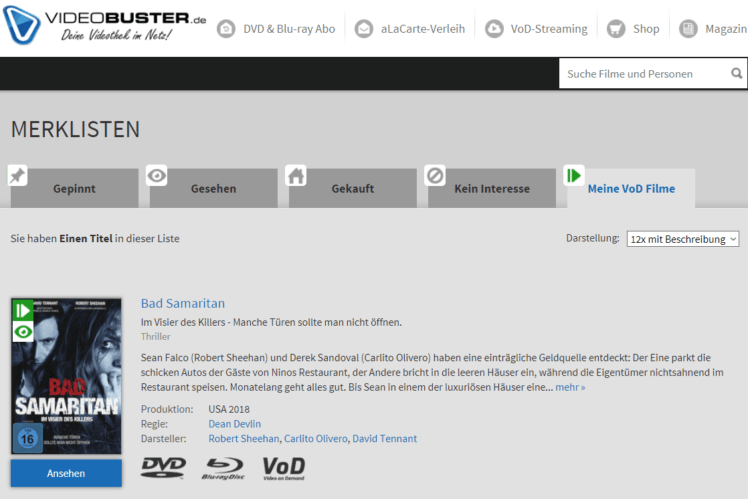Click the blocked icon on Kein Interesse tab
Image resolution: width=748 pixels, height=499 pixels.
point(435,176)
